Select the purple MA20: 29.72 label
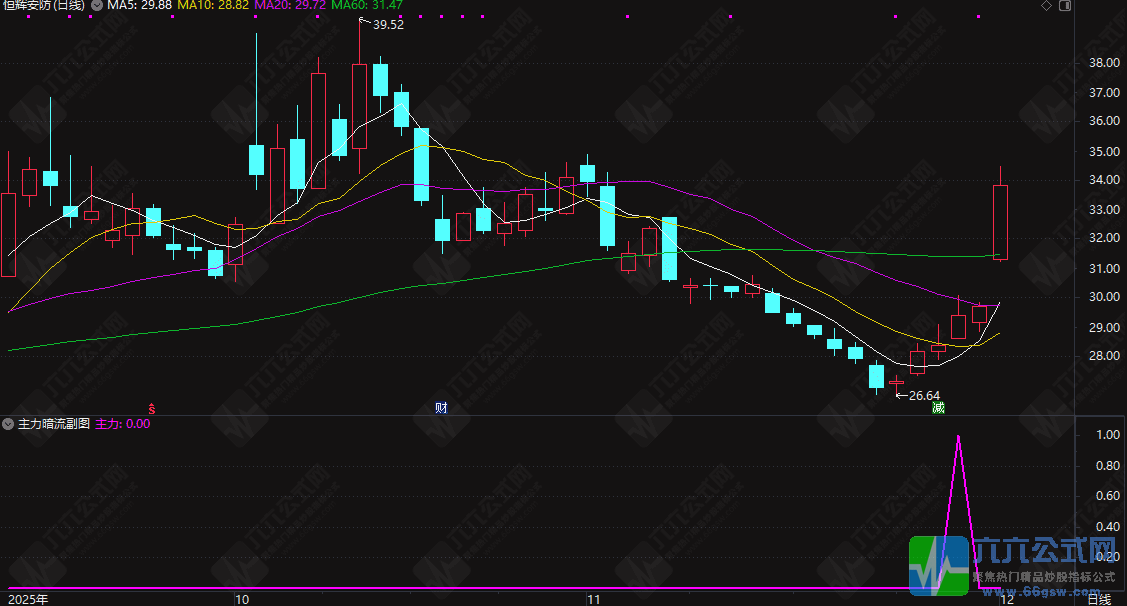This screenshot has width=1127, height=606. 290,5
